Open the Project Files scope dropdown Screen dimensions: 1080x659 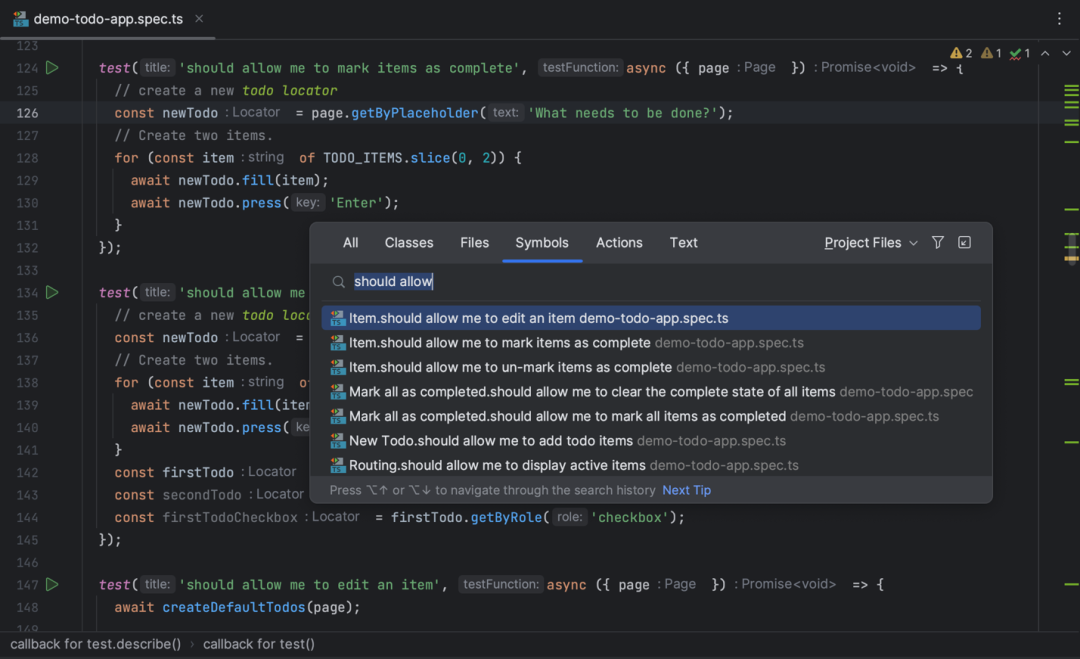coord(871,242)
